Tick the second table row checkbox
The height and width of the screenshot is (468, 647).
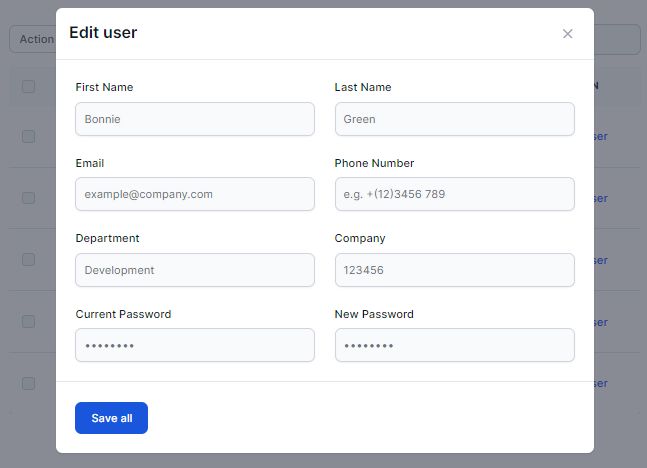(28, 198)
